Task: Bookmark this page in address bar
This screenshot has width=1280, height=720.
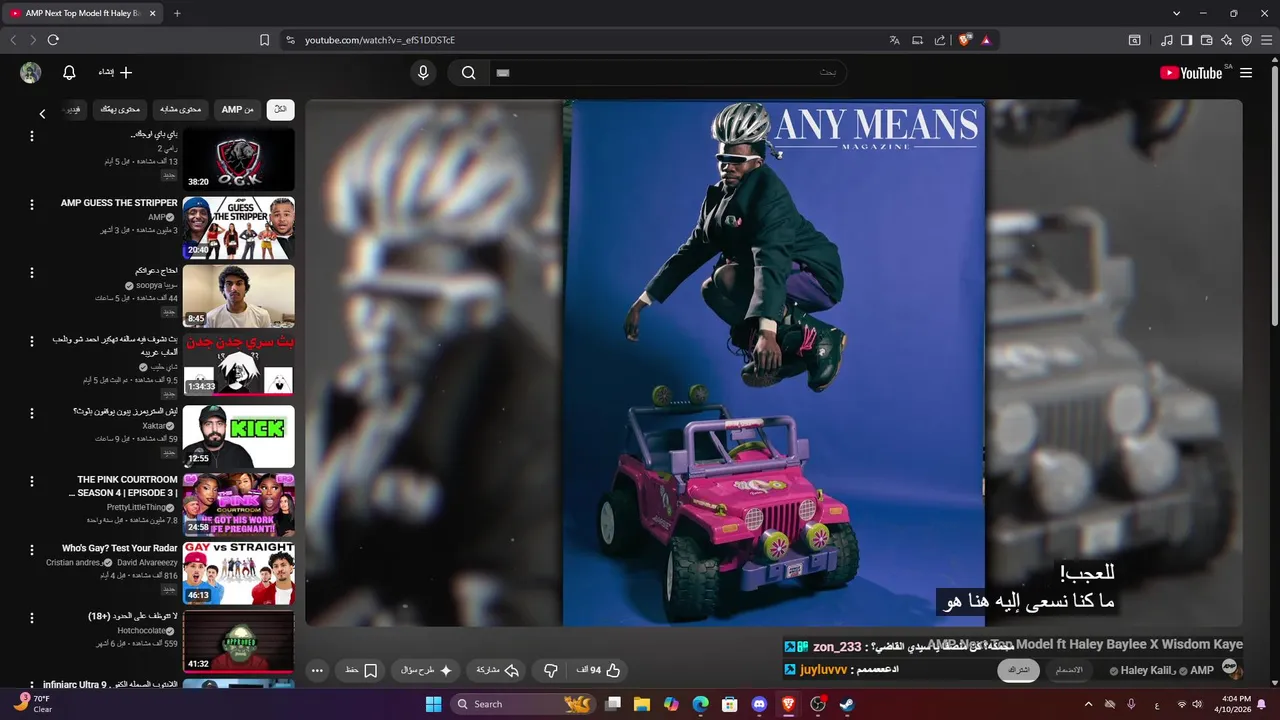Action: pyautogui.click(x=264, y=40)
